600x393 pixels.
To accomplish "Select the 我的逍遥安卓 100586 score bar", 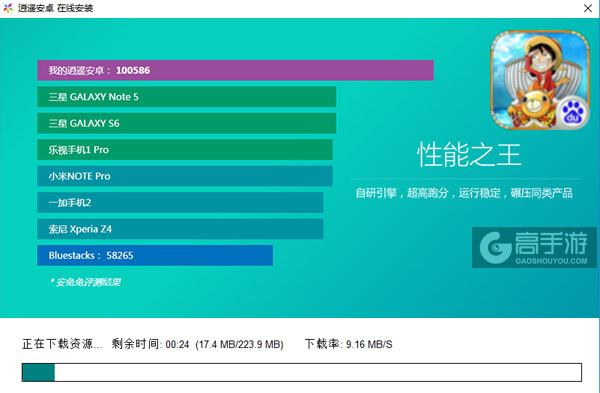I will click(235, 70).
